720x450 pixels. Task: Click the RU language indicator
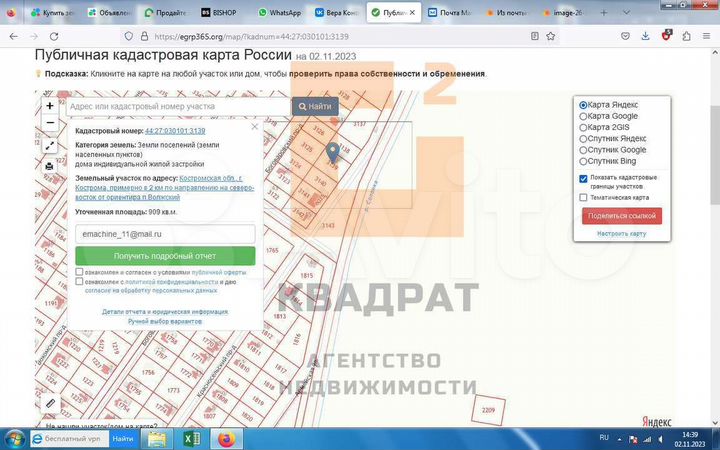tap(604, 438)
